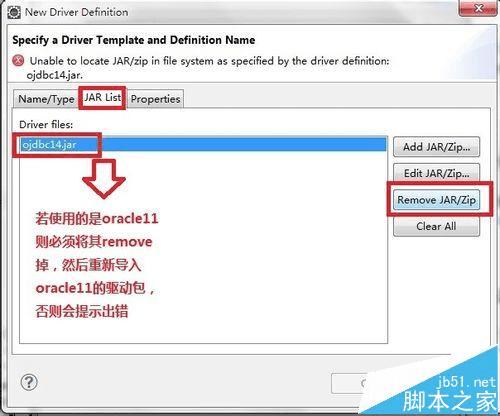
Task: Click the Edit JAR/Zip... button
Action: click(x=436, y=173)
